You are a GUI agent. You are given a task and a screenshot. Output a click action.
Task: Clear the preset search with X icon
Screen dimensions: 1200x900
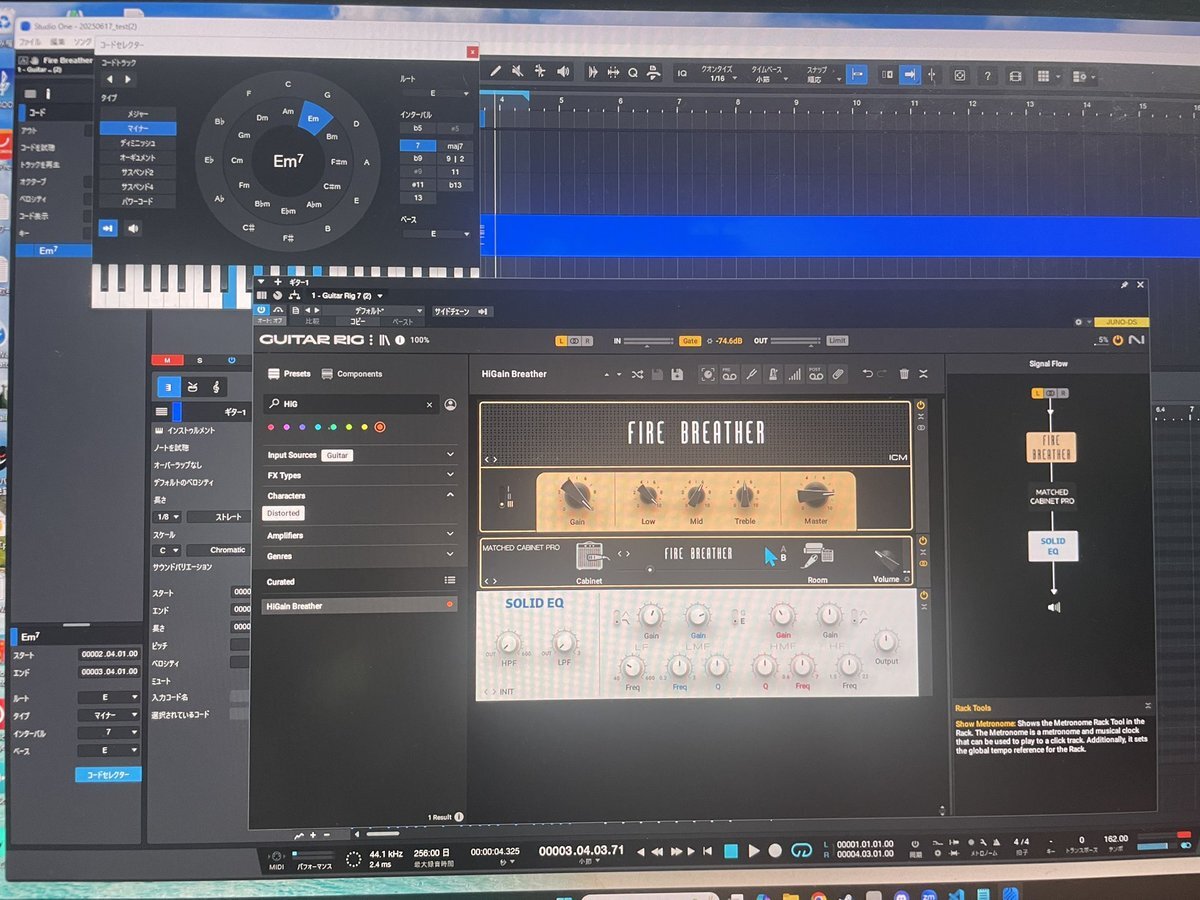(430, 404)
